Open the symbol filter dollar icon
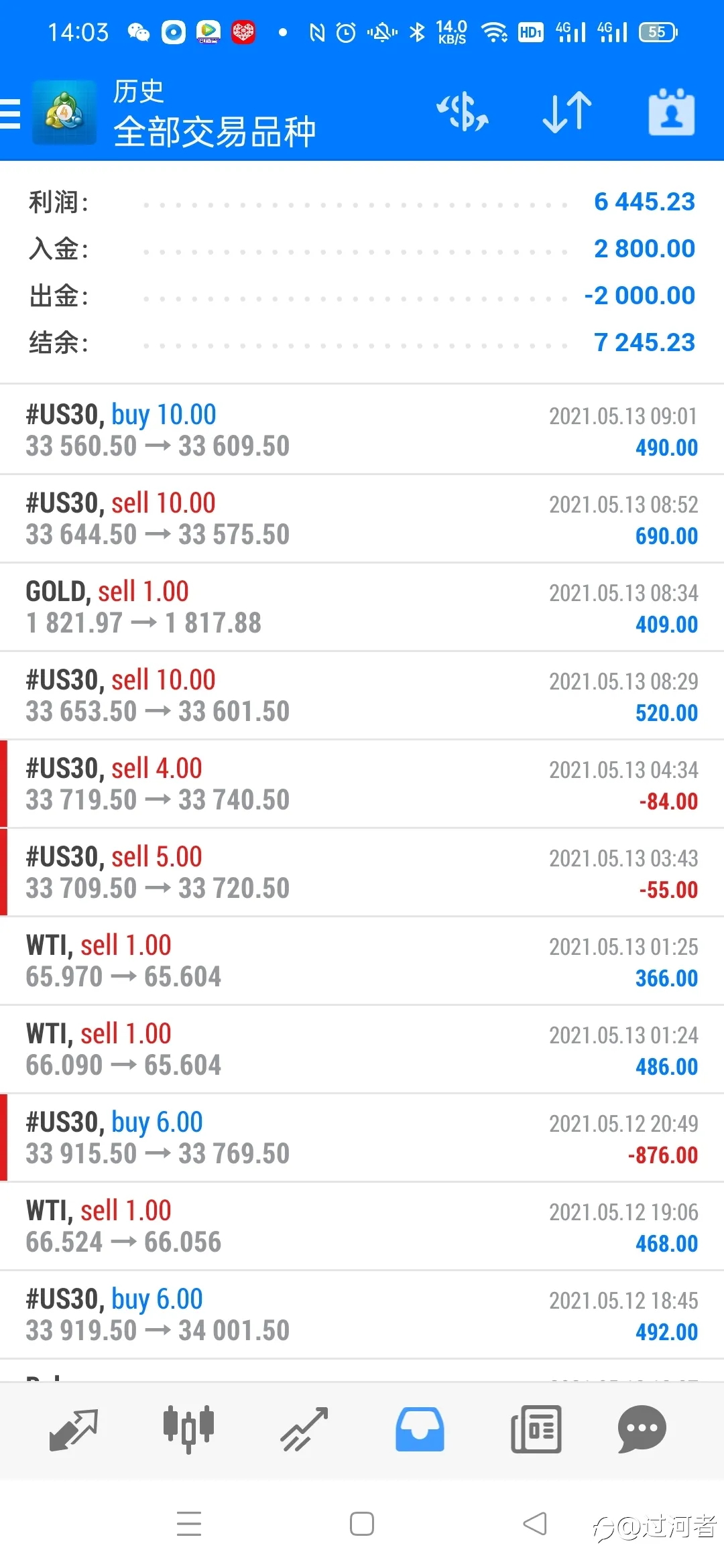The width and height of the screenshot is (724, 1568). [463, 112]
